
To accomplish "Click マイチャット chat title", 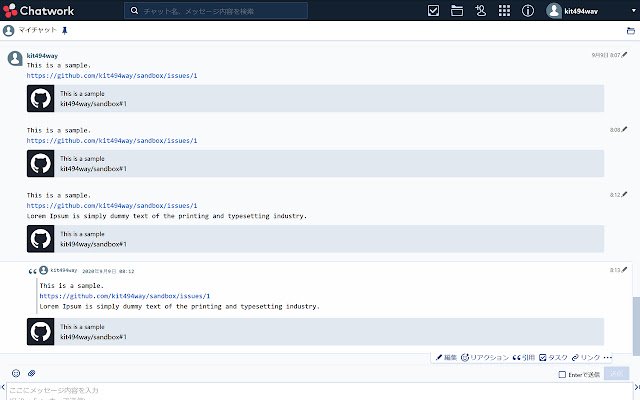I will point(37,30).
